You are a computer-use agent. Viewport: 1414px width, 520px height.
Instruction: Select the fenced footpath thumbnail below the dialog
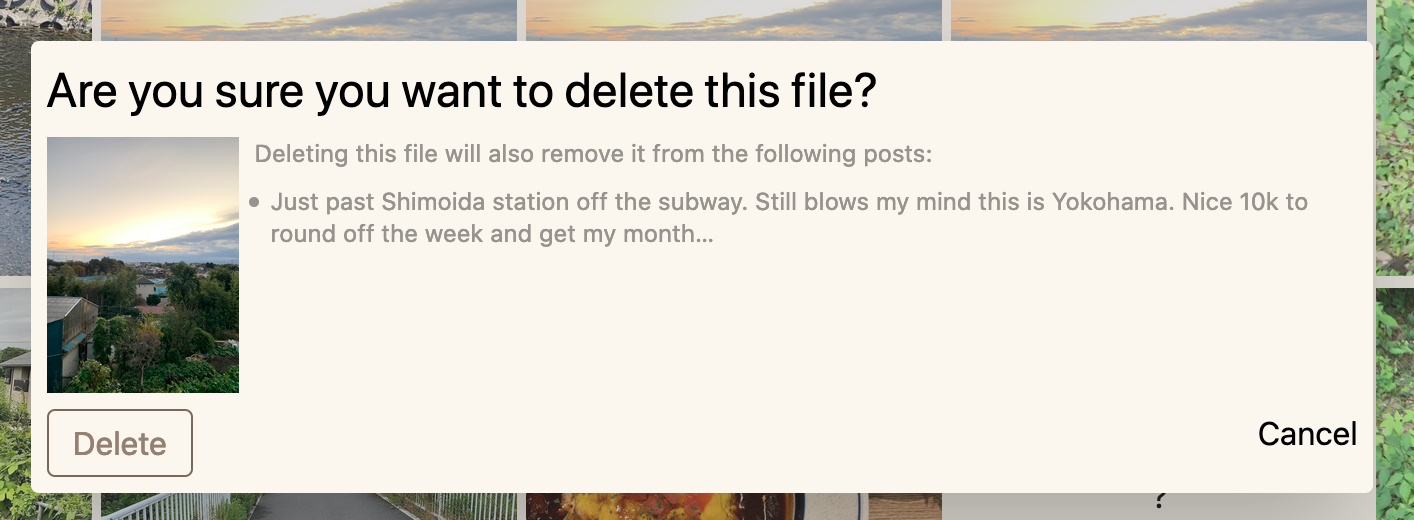pyautogui.click(x=308, y=506)
